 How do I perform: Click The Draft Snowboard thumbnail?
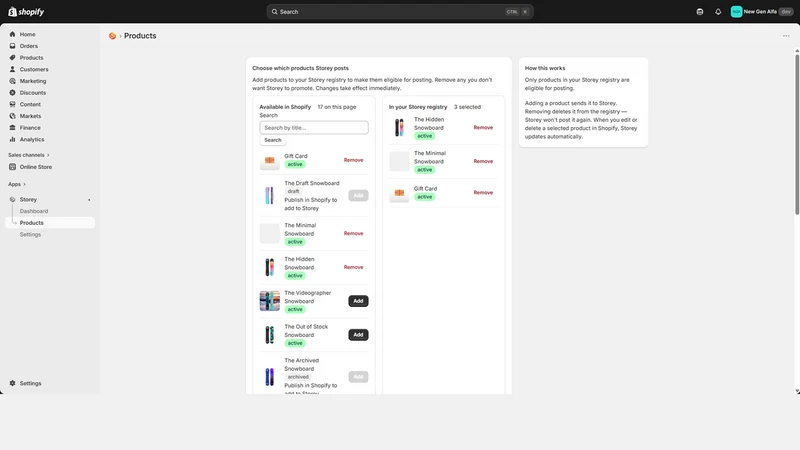coord(269,195)
